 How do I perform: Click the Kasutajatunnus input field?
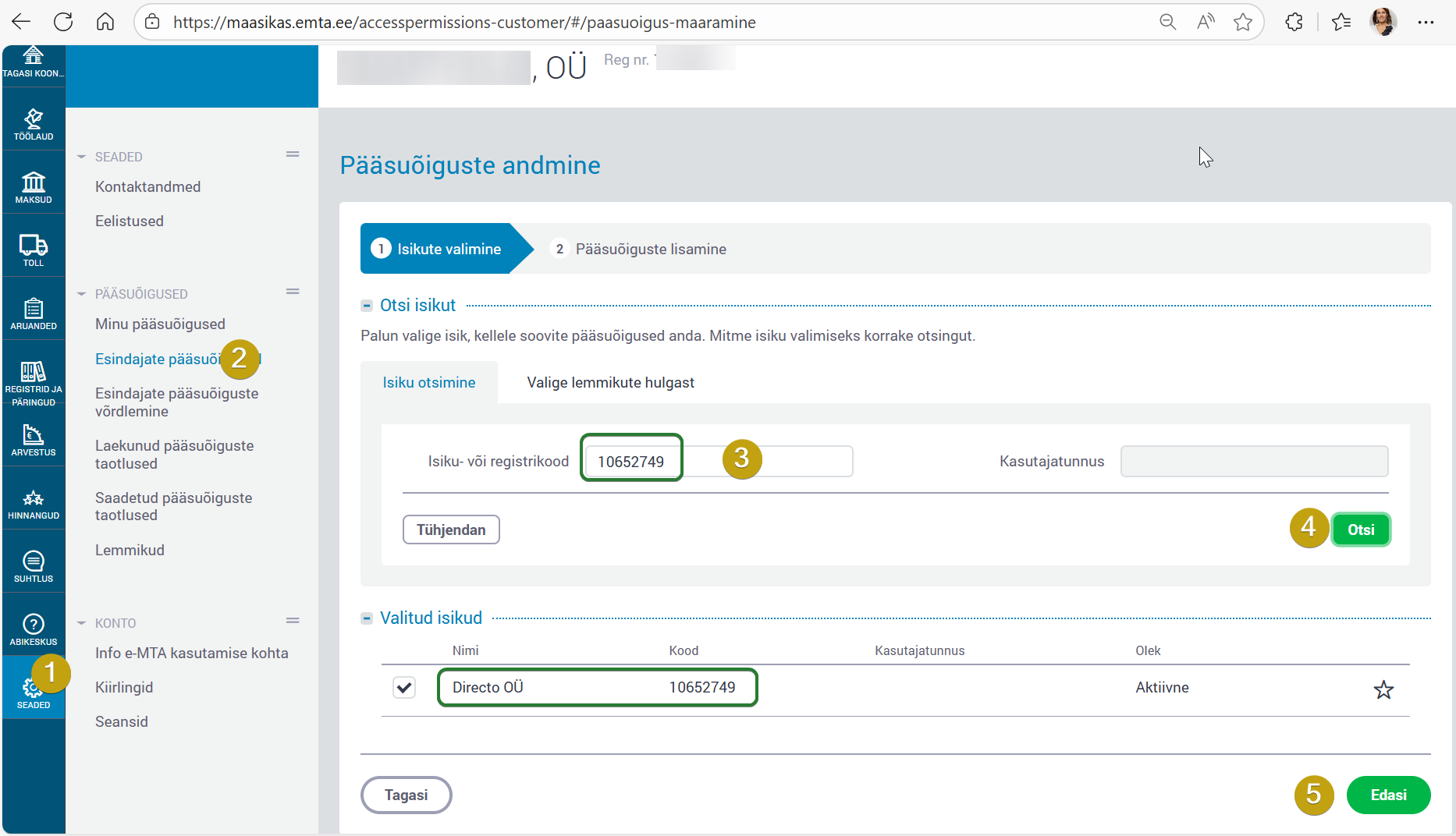click(1254, 462)
